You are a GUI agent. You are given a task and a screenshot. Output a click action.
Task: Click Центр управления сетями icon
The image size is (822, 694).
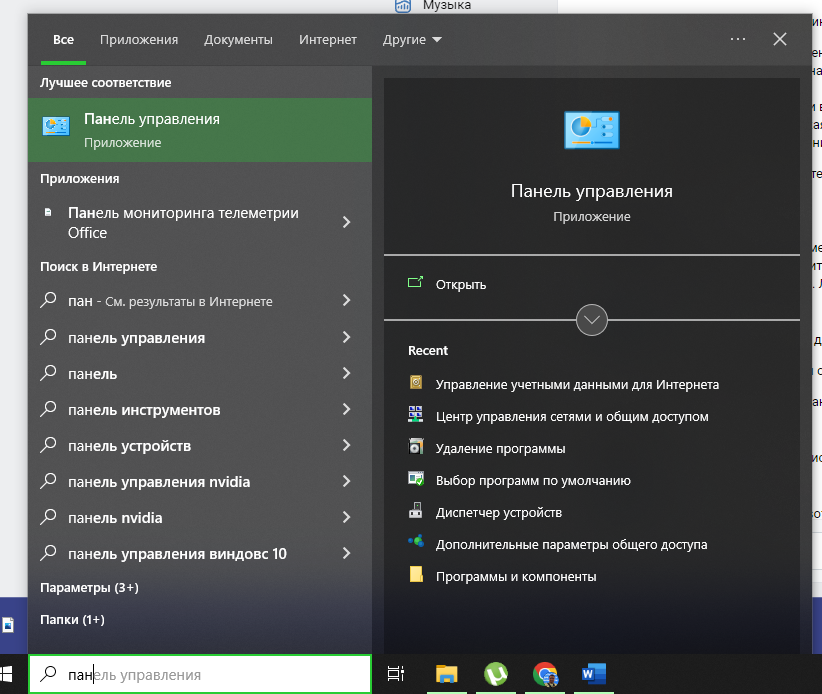[x=416, y=414]
